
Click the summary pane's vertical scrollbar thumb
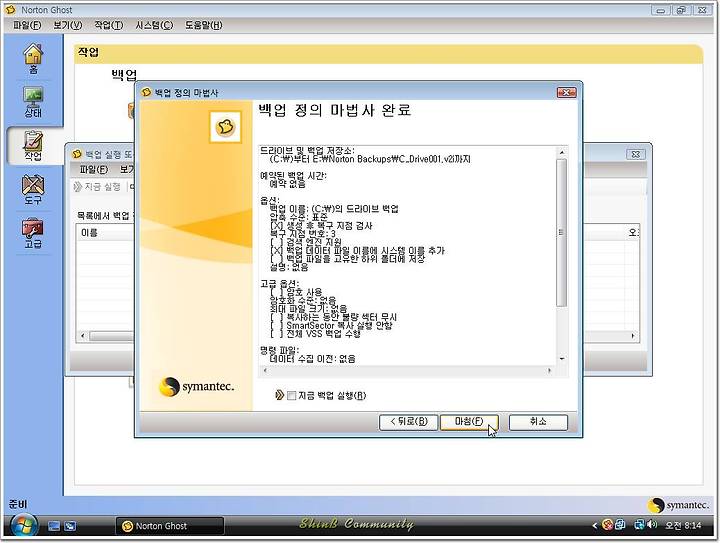[x=561, y=233]
